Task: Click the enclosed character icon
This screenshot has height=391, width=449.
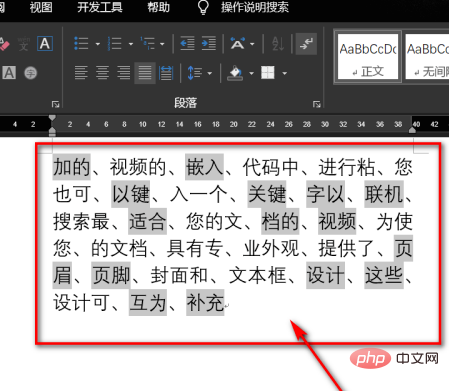Action: pyautogui.click(x=31, y=73)
